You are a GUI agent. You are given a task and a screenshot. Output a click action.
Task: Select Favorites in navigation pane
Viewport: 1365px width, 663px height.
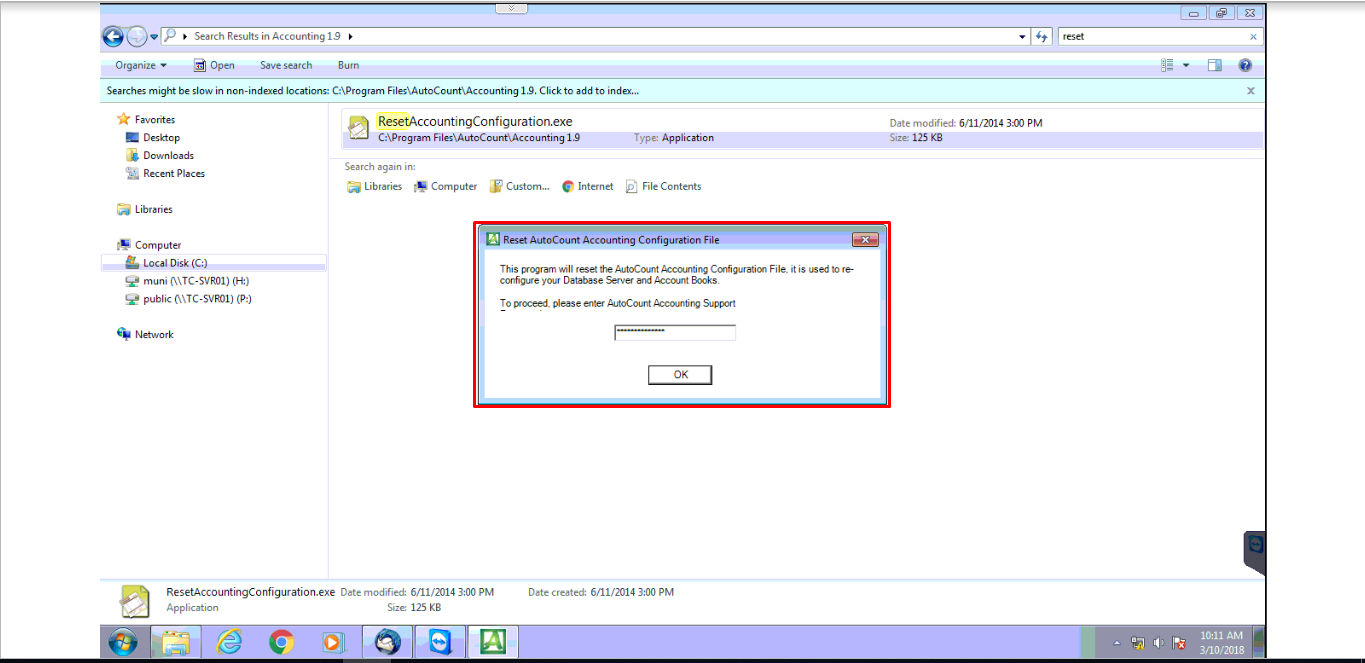[x=146, y=119]
